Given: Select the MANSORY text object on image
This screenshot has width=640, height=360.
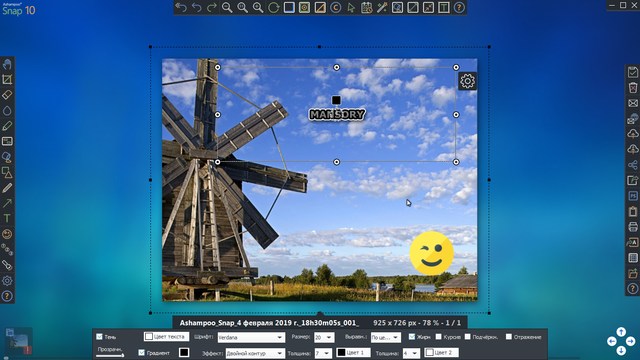Looking at the screenshot, I should [x=337, y=115].
